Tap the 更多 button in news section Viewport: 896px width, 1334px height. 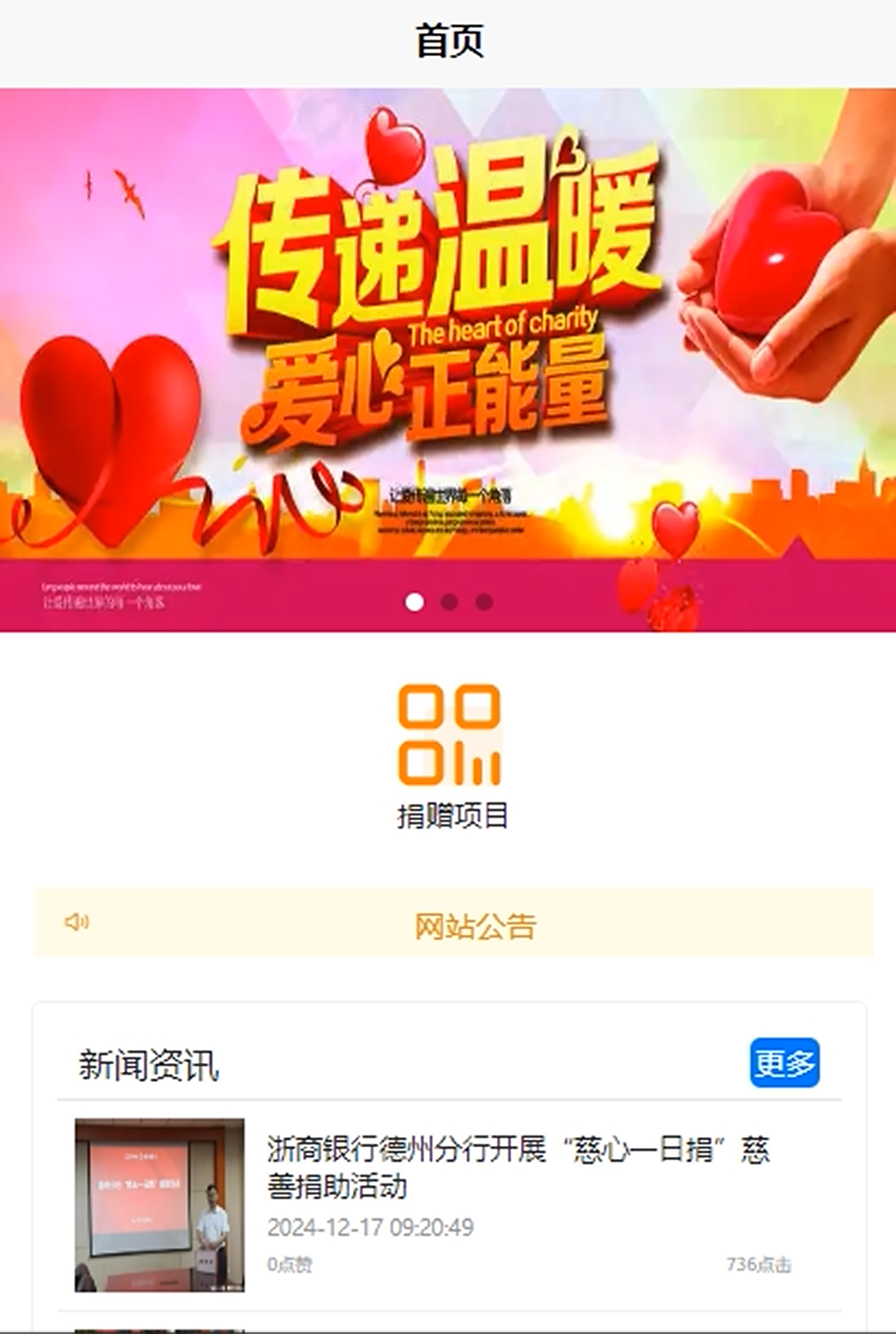pos(784,1062)
